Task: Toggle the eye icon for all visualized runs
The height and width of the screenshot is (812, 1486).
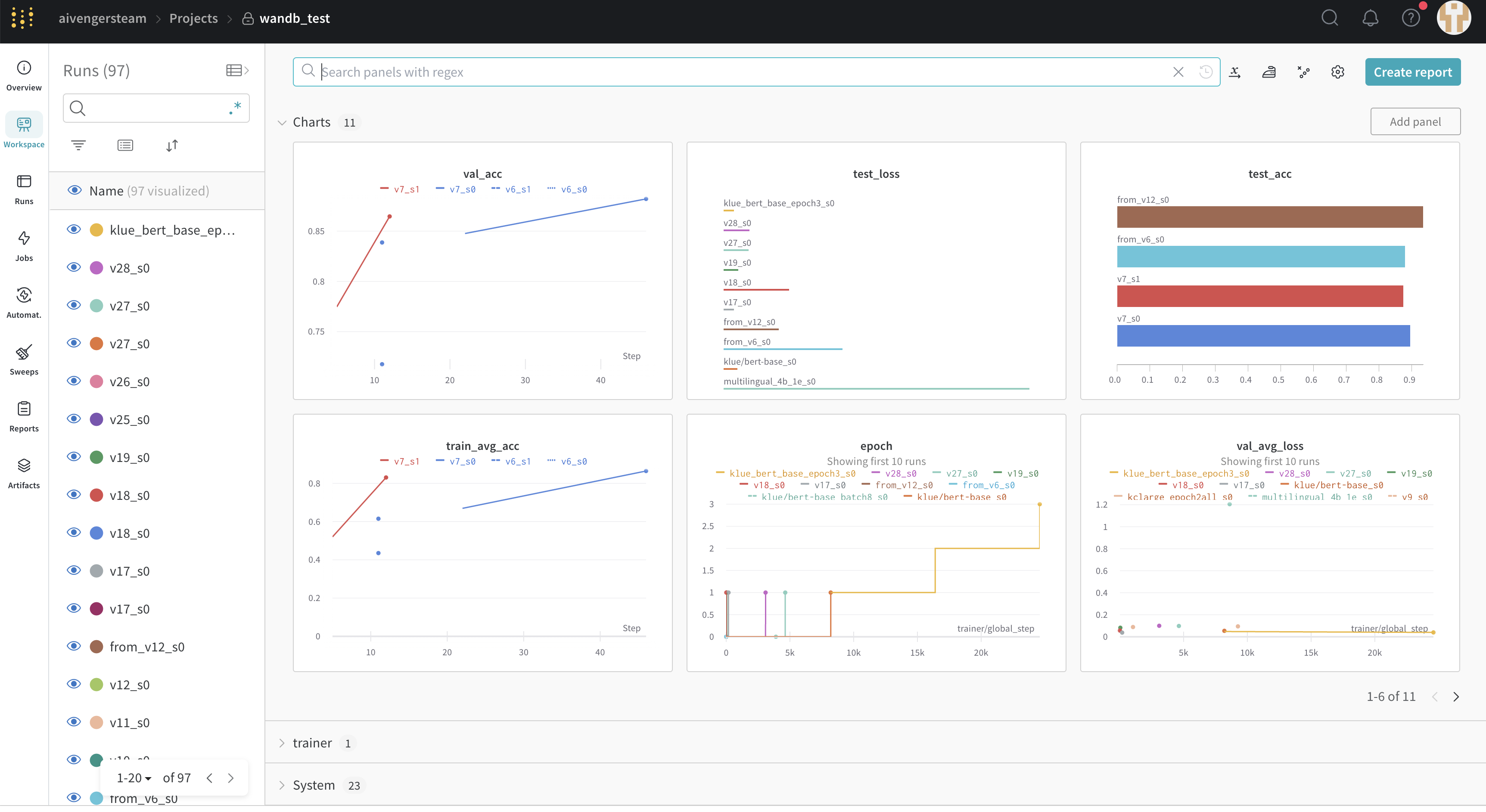Action: [x=75, y=190]
